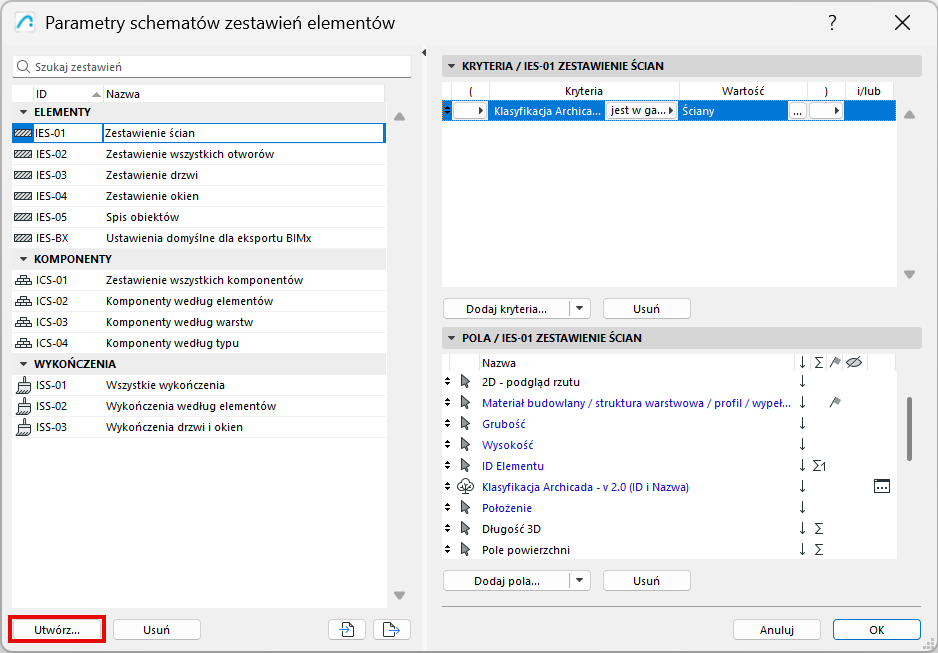Image resolution: width=938 pixels, height=653 pixels.
Task: Open the question mark help button
Action: (x=832, y=23)
